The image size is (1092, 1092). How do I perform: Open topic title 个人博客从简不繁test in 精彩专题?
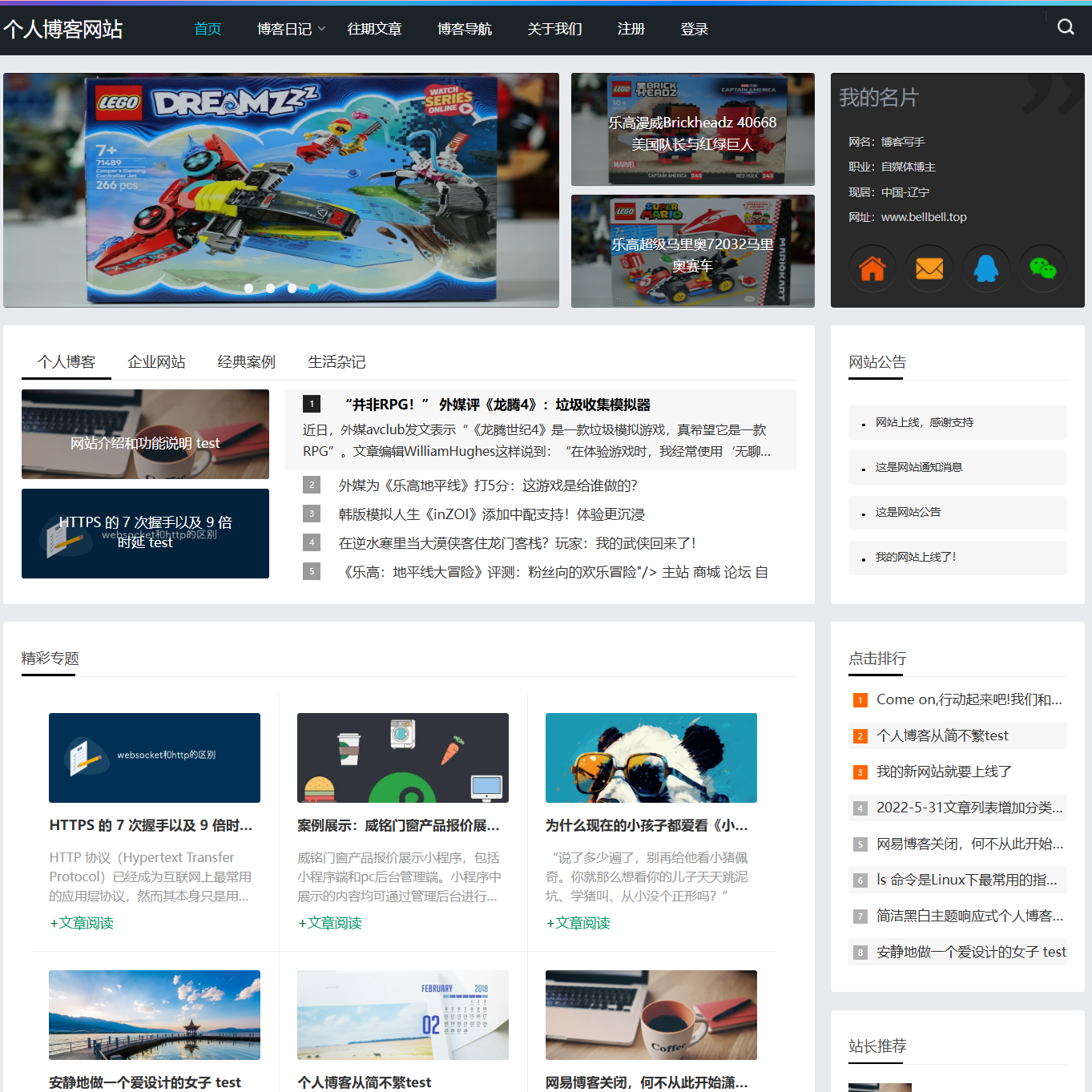[365, 1082]
